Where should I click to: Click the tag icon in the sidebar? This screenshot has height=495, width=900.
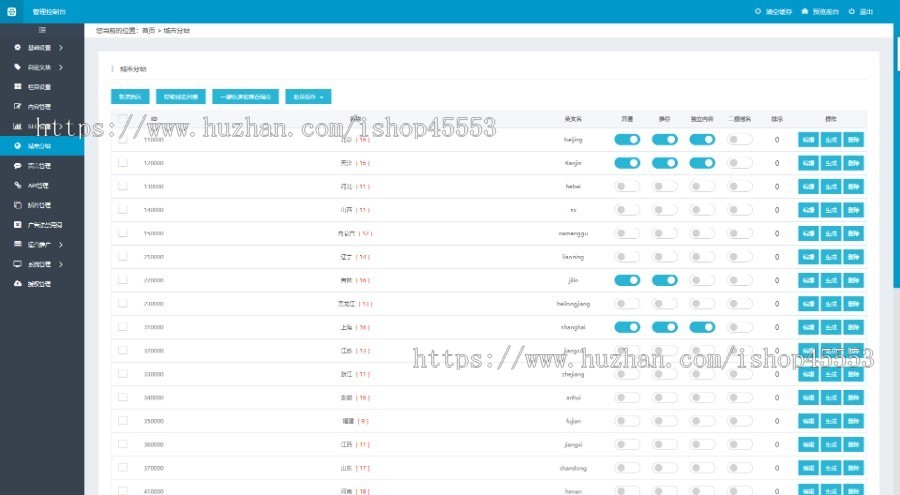(17, 67)
